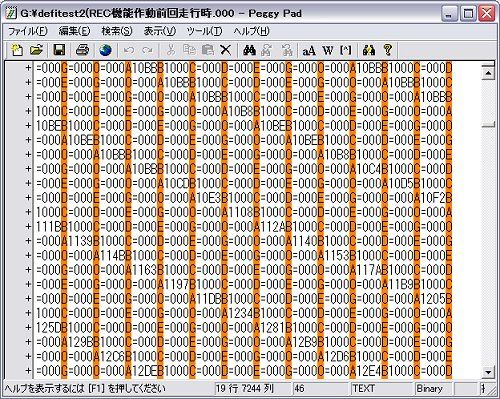Click the Peggy Pad title bar app icon
The image size is (500, 399).
[12, 13]
